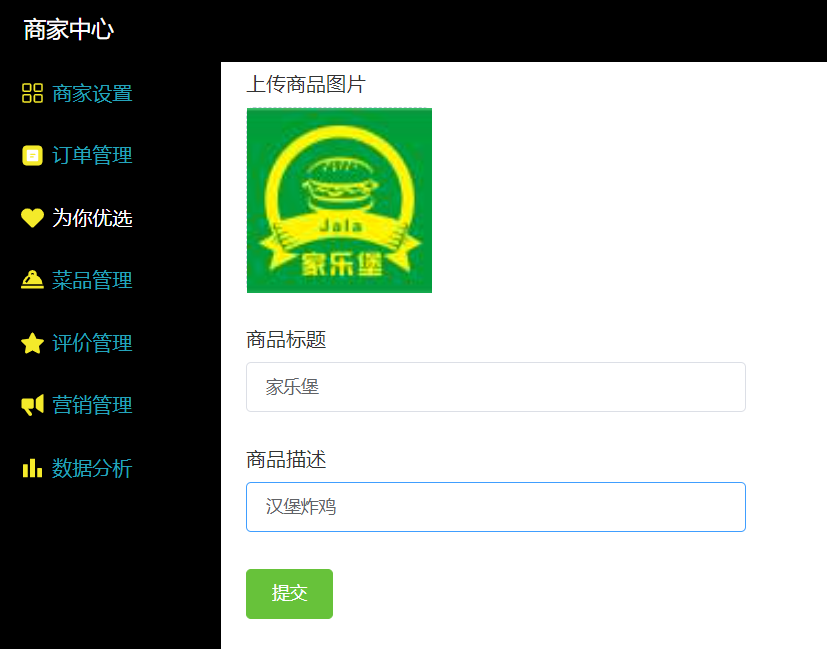
Task: Open the 评价管理 section
Action: click(92, 343)
